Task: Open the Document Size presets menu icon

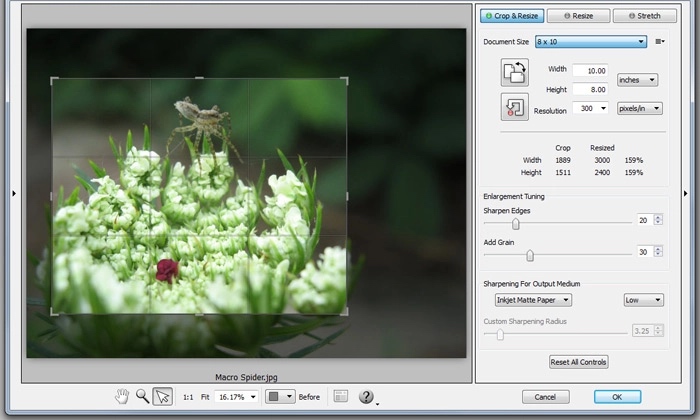Action: pyautogui.click(x=660, y=42)
